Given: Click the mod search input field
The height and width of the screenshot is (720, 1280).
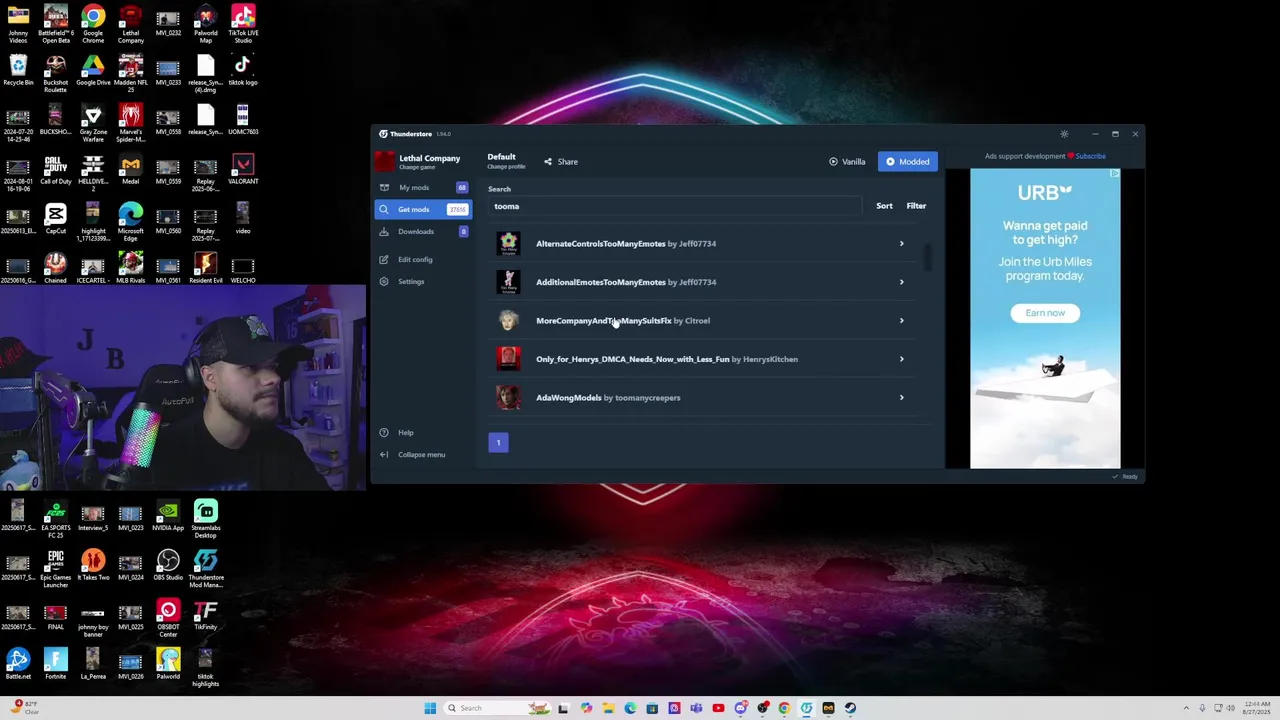Looking at the screenshot, I should 675,206.
